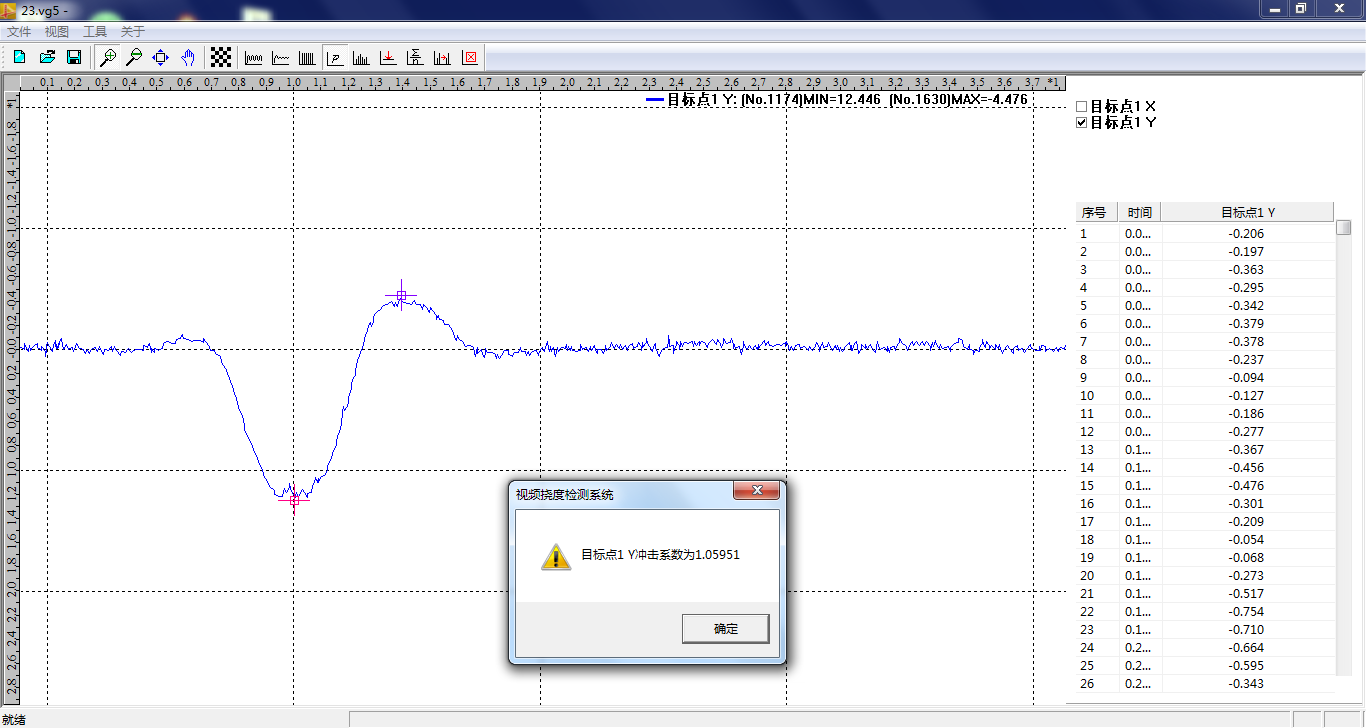Open the 工具 menu
The height and width of the screenshot is (728, 1366).
95,32
